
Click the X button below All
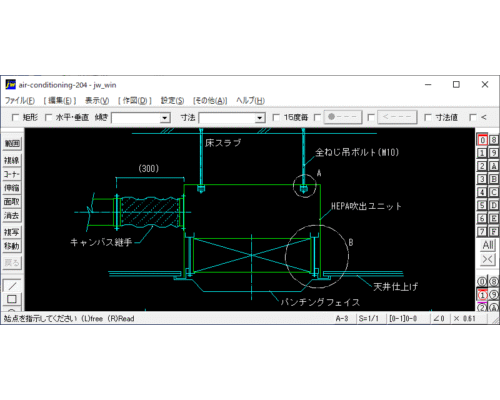click(x=488, y=259)
